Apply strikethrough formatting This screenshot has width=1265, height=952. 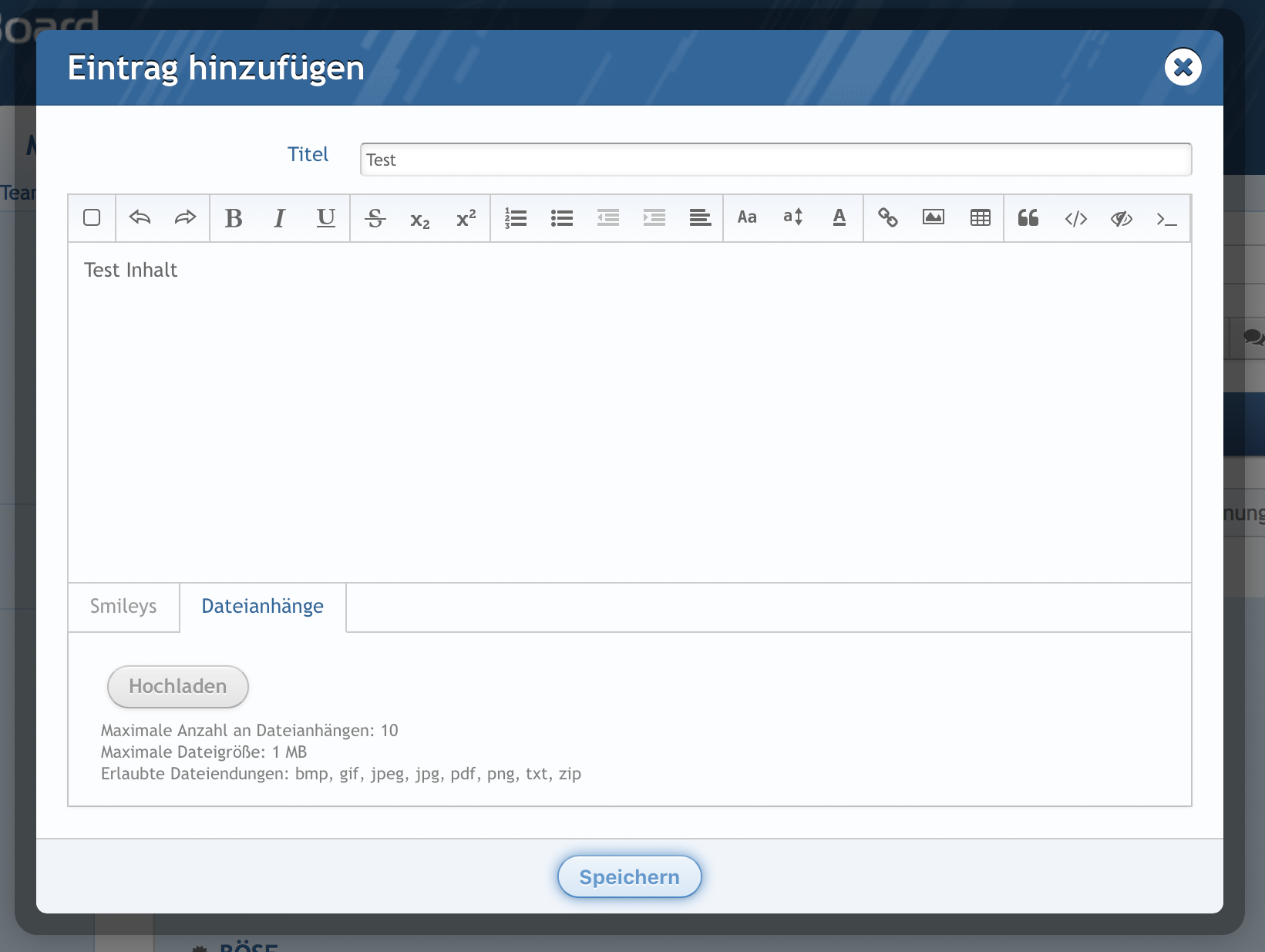pyautogui.click(x=375, y=219)
